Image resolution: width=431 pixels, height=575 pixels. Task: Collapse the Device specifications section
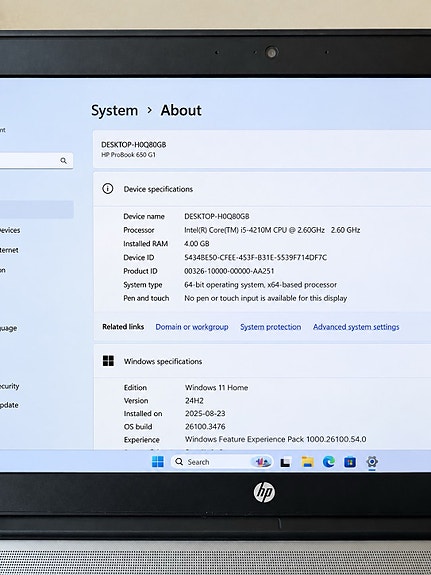point(262,189)
